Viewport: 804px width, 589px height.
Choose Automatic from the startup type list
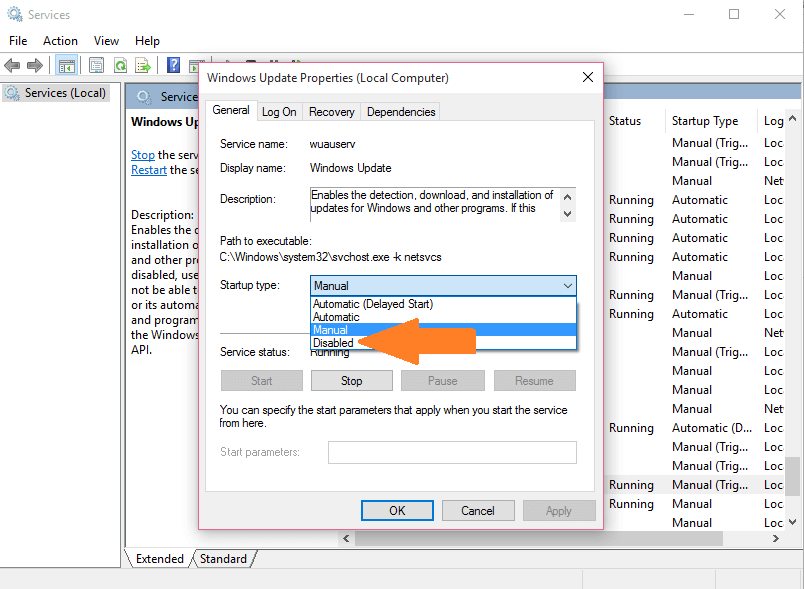pos(443,317)
